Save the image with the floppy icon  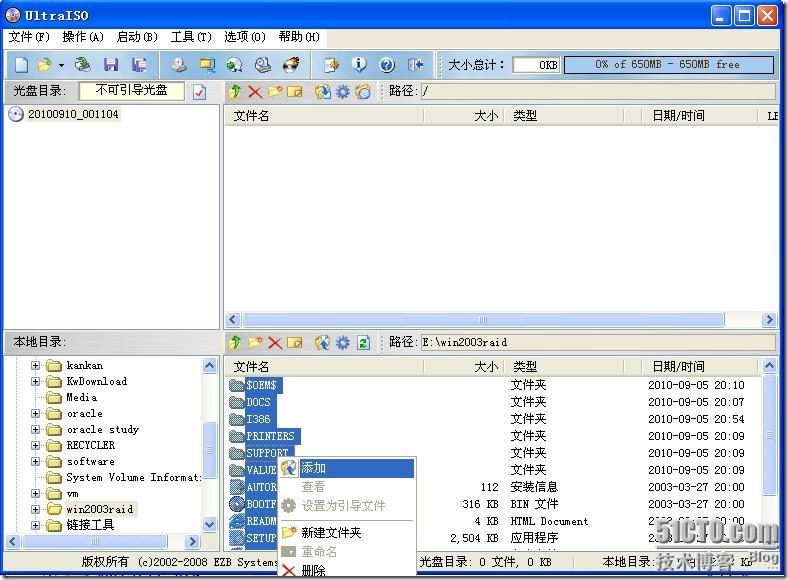click(111, 65)
